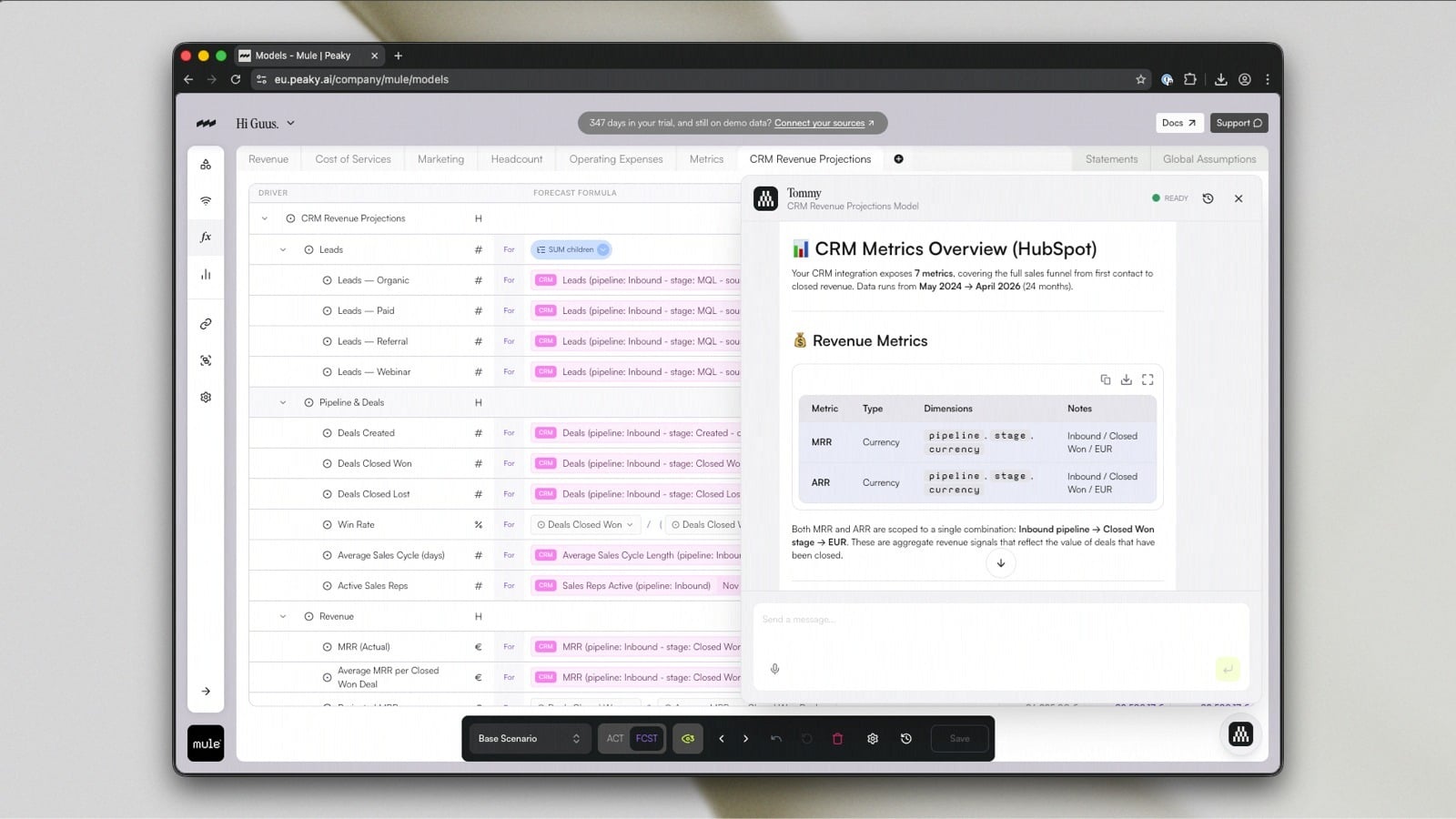Screen dimensions: 1456x819
Task: Click the scroll-down arrow in chat
Action: coord(1001,563)
